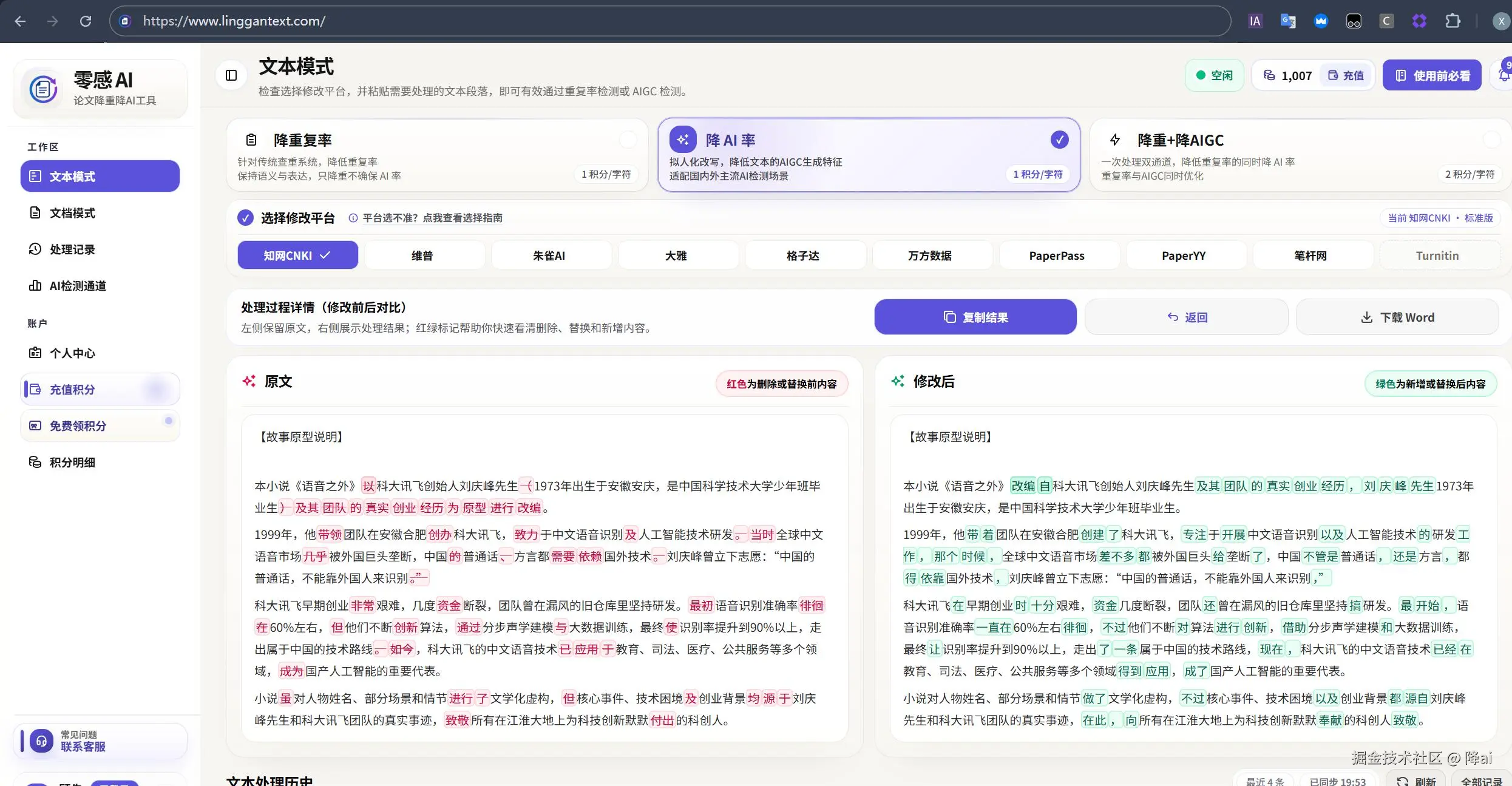The image size is (1512, 786).
Task: Select the 降重+降AIGC mode card
Action: click(1301, 155)
